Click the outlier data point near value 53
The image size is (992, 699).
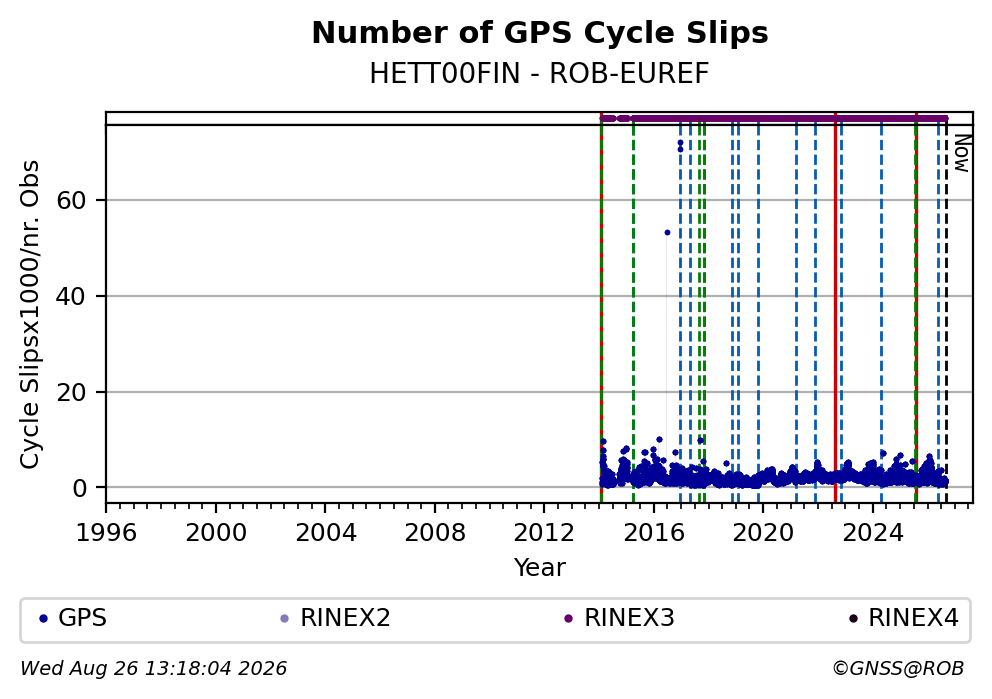point(667,233)
